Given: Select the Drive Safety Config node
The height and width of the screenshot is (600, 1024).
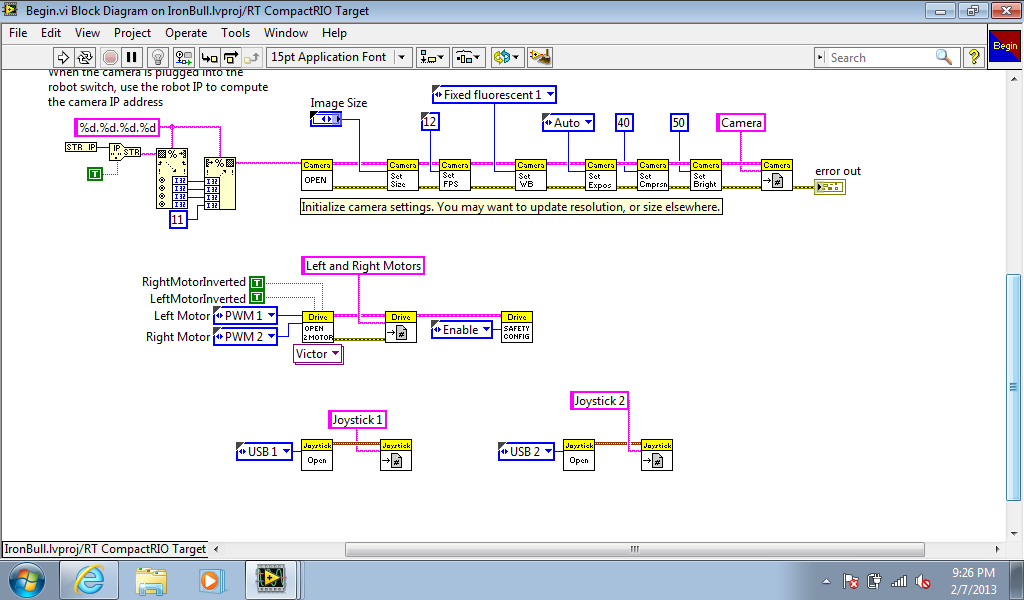Looking at the screenshot, I should (x=517, y=326).
